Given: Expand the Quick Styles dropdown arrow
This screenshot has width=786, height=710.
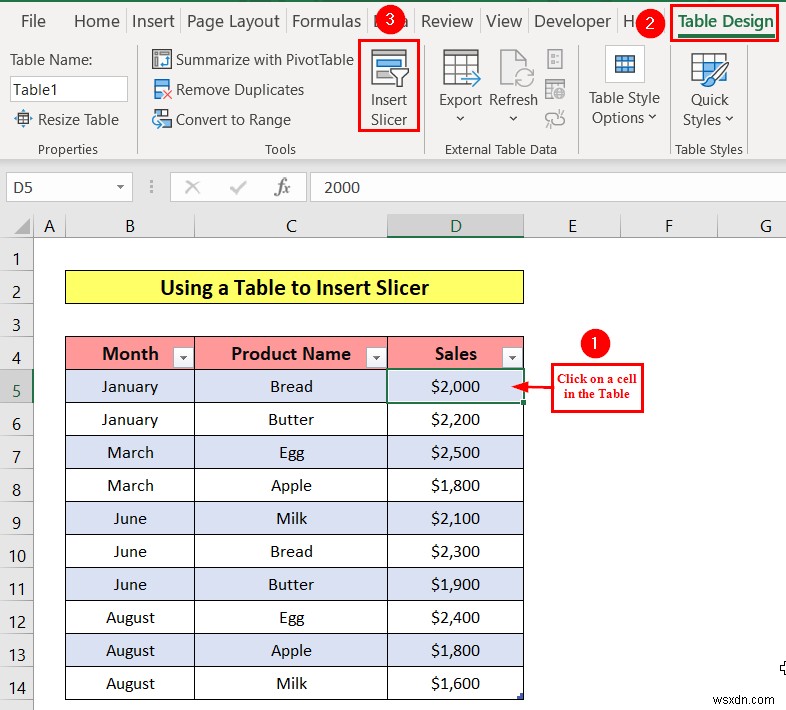Looking at the screenshot, I should [729, 119].
